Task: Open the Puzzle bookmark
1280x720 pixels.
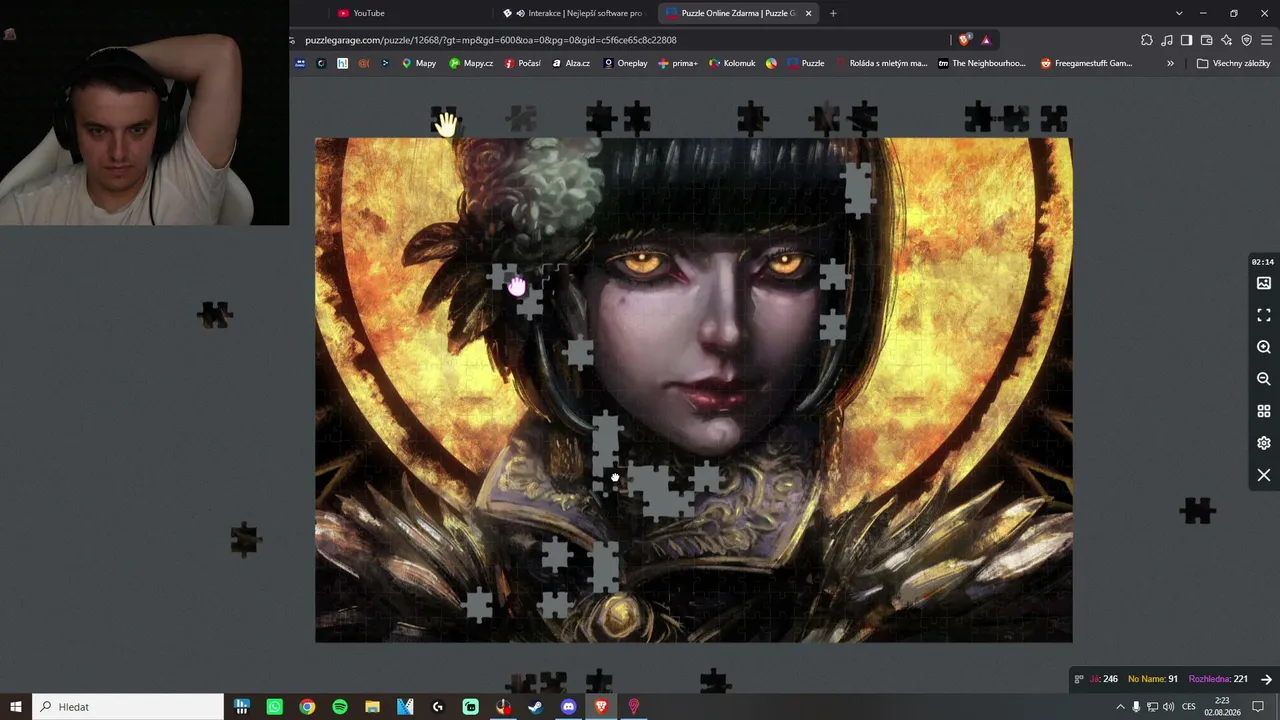Action: 806,63
